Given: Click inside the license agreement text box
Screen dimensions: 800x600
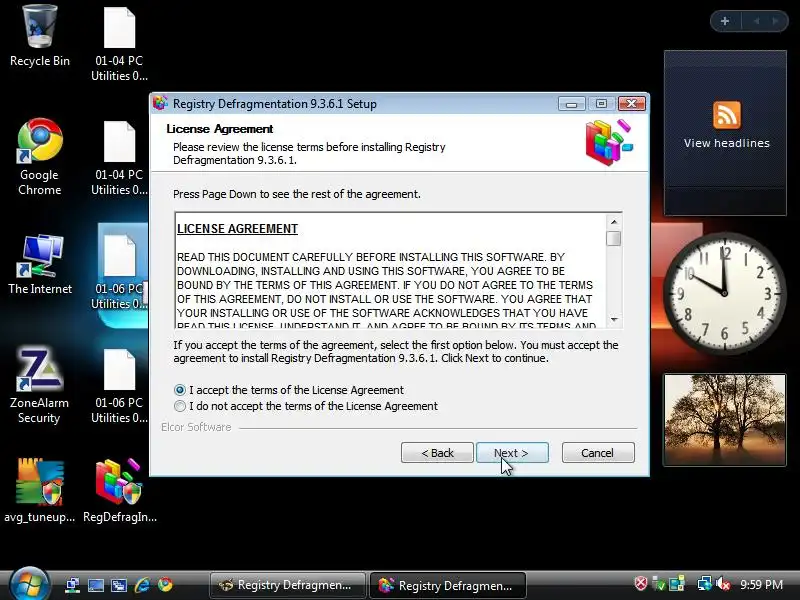Looking at the screenshot, I should coord(390,270).
